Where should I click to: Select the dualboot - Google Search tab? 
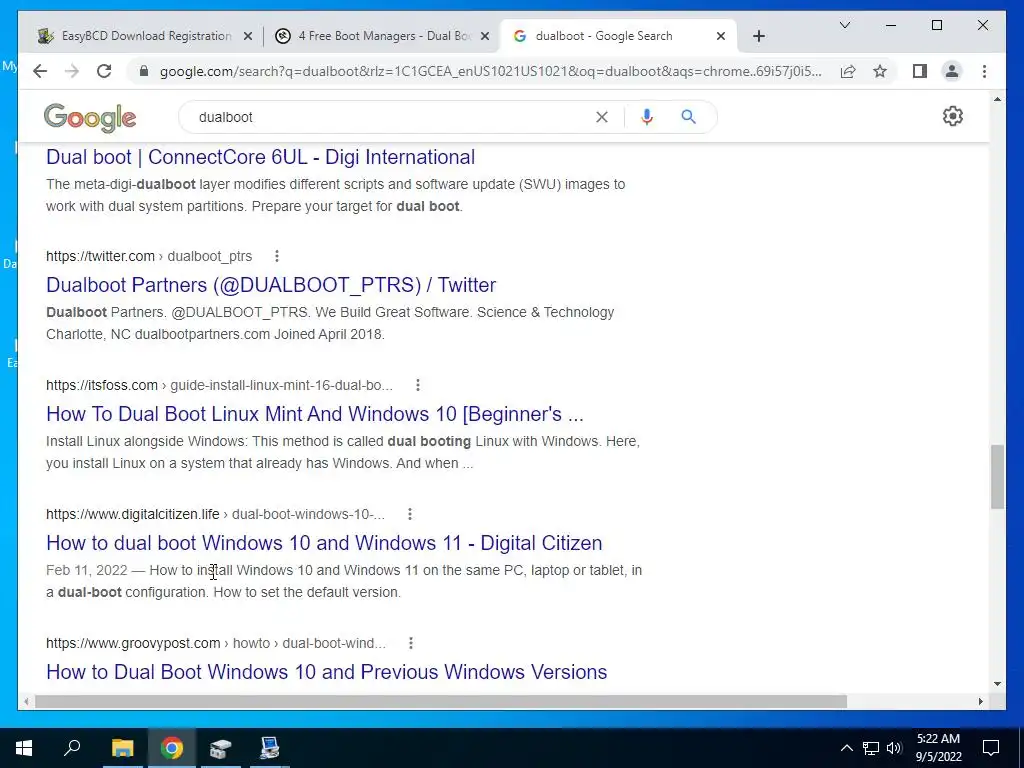coord(617,36)
